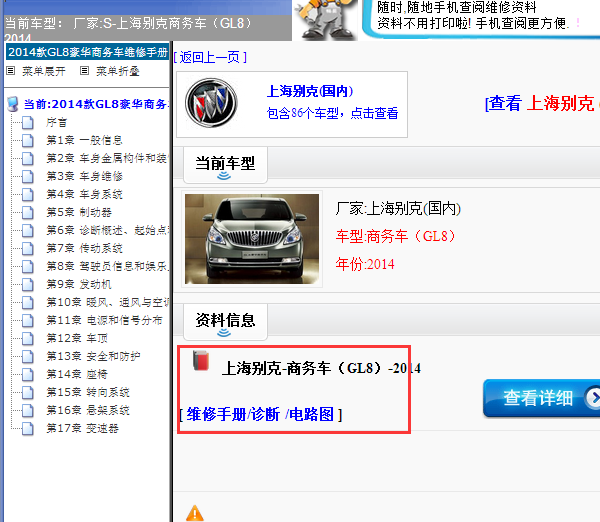Click the Buick logo emblem
600x522 pixels.
click(211, 103)
